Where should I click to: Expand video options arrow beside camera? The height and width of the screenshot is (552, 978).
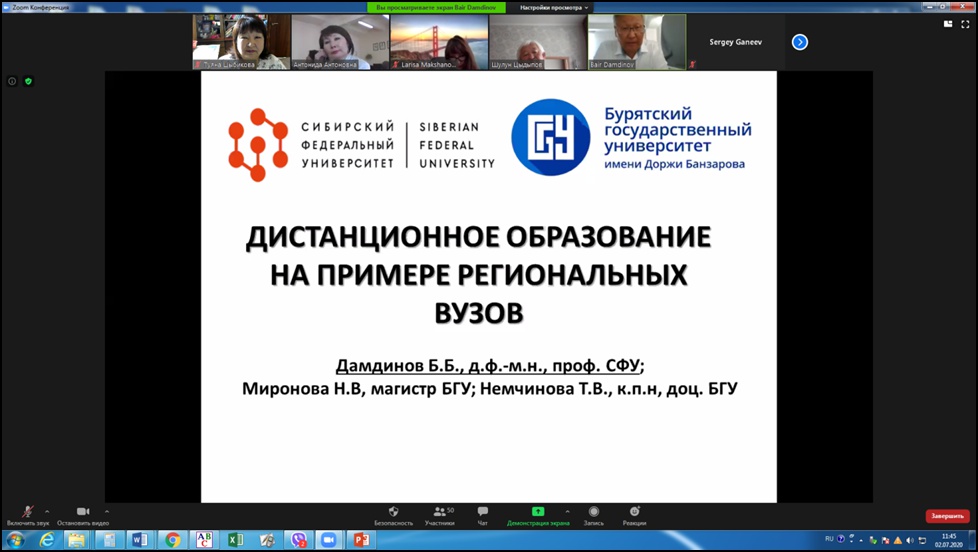tap(107, 511)
